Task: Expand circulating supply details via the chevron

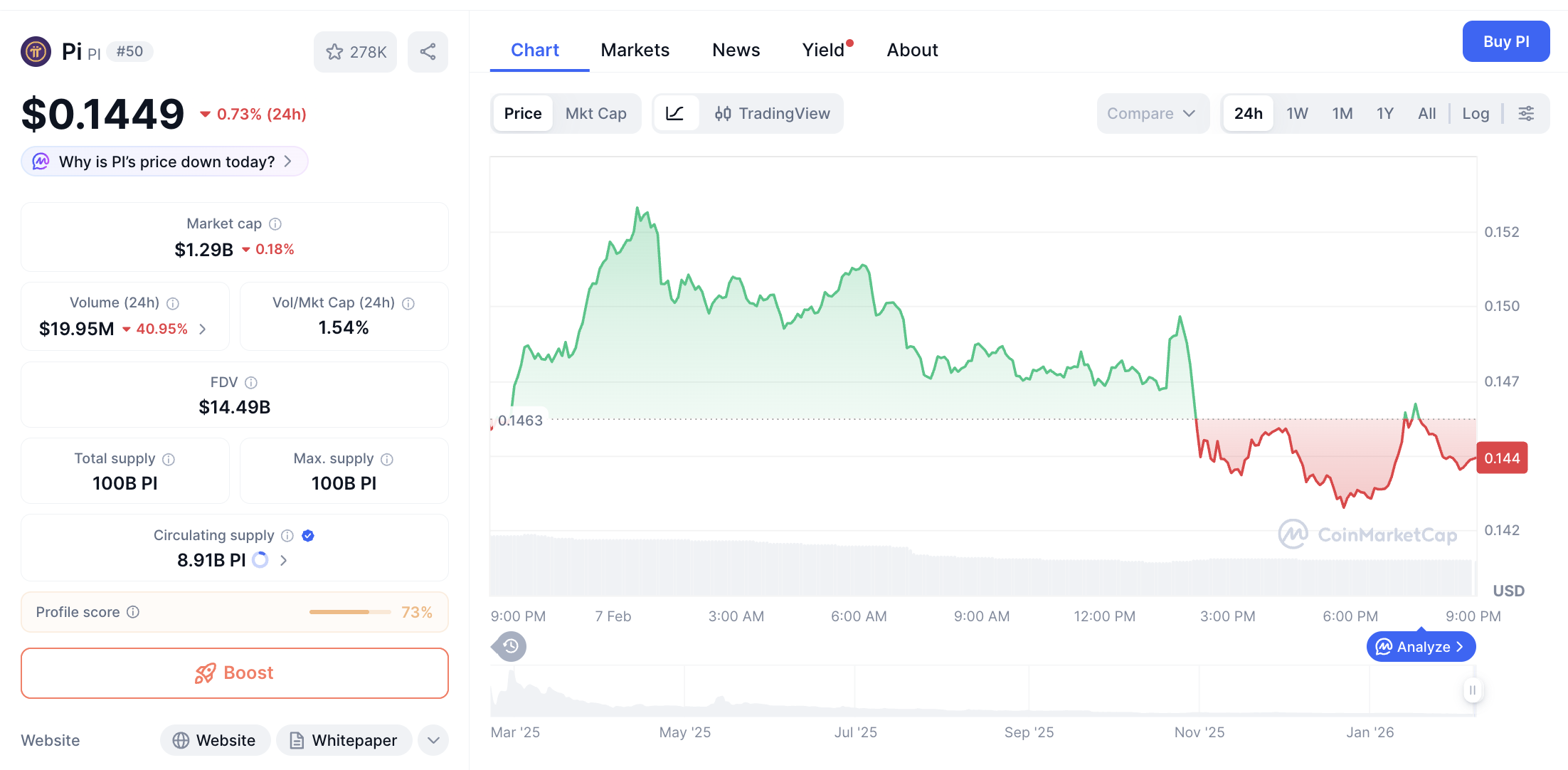Action: click(x=283, y=560)
